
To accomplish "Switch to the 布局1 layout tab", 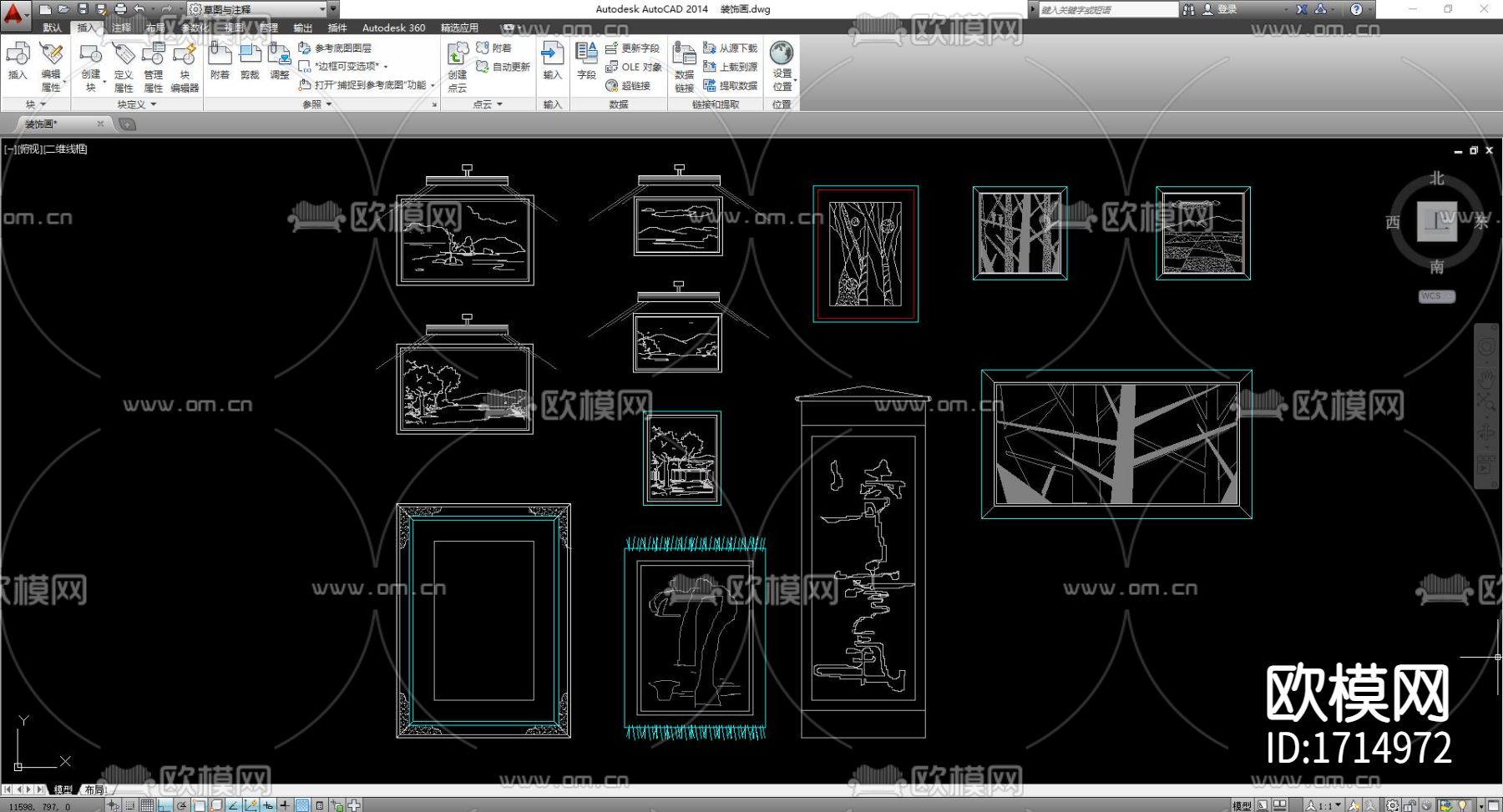I will 94,789.
